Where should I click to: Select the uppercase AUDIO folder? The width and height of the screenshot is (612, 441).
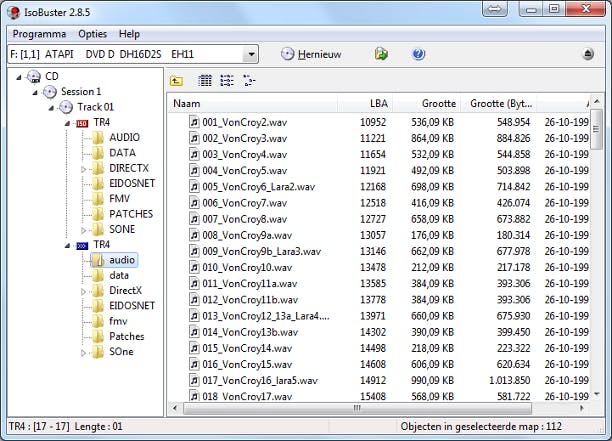click(x=125, y=137)
